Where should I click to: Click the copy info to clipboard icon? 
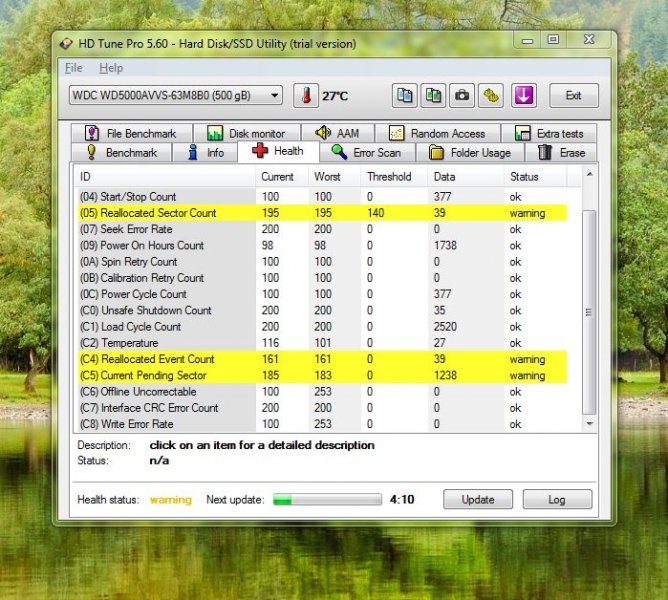tap(404, 95)
